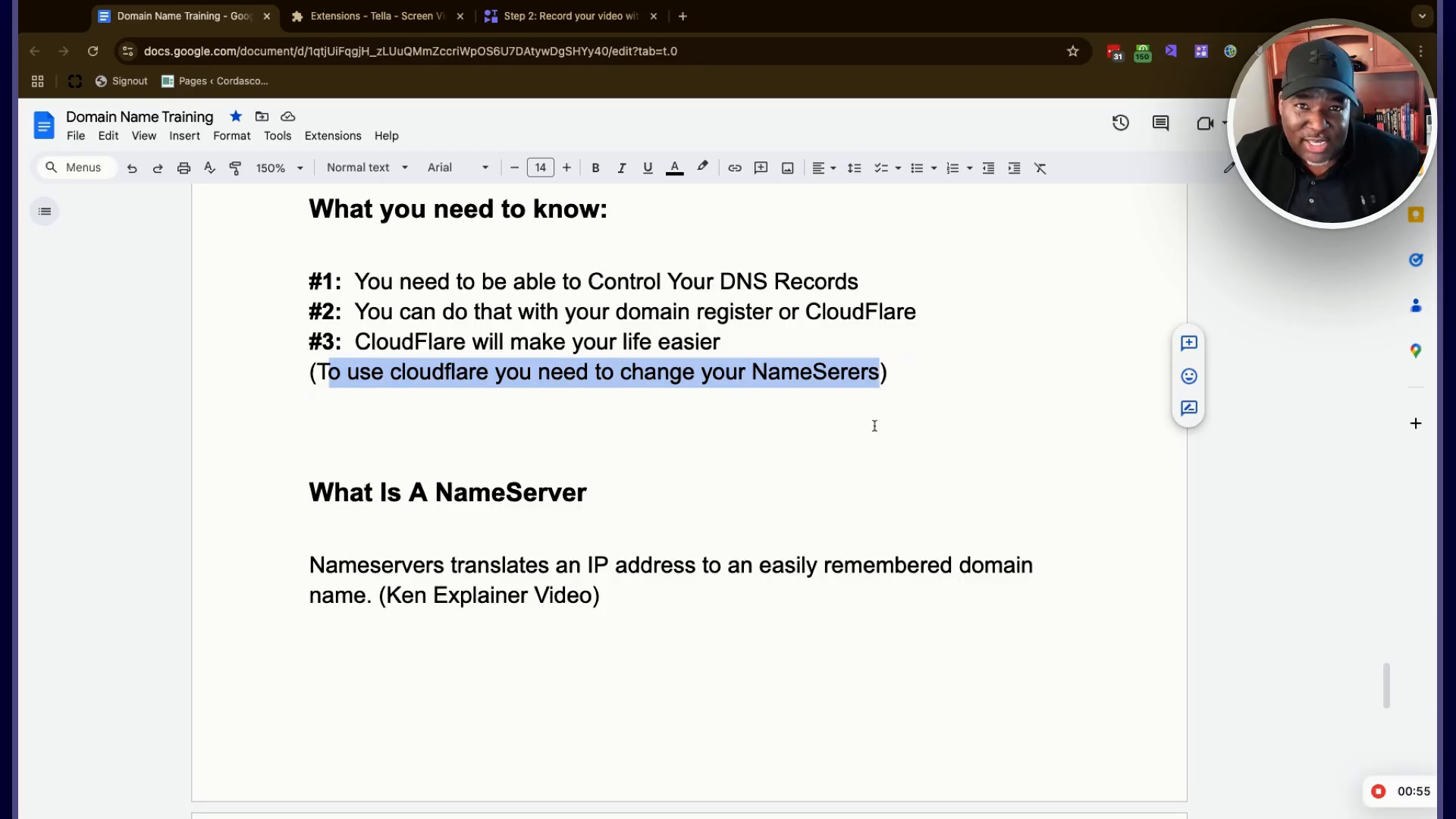Click the font size field showing 14
This screenshot has height=819, width=1456.
click(541, 168)
